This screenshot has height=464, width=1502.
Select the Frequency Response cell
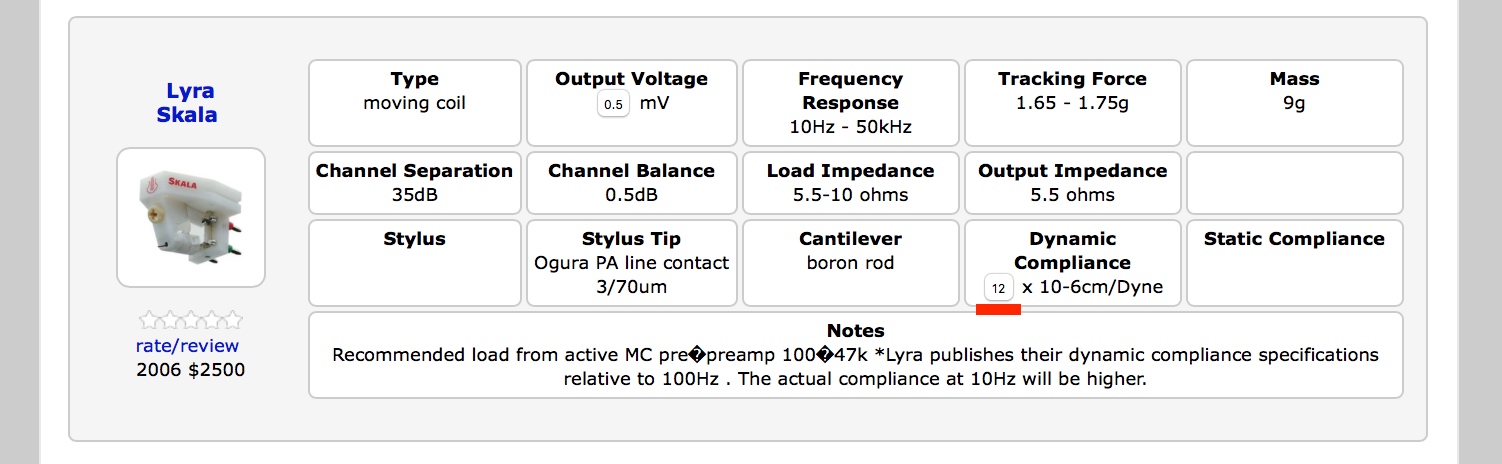850,103
